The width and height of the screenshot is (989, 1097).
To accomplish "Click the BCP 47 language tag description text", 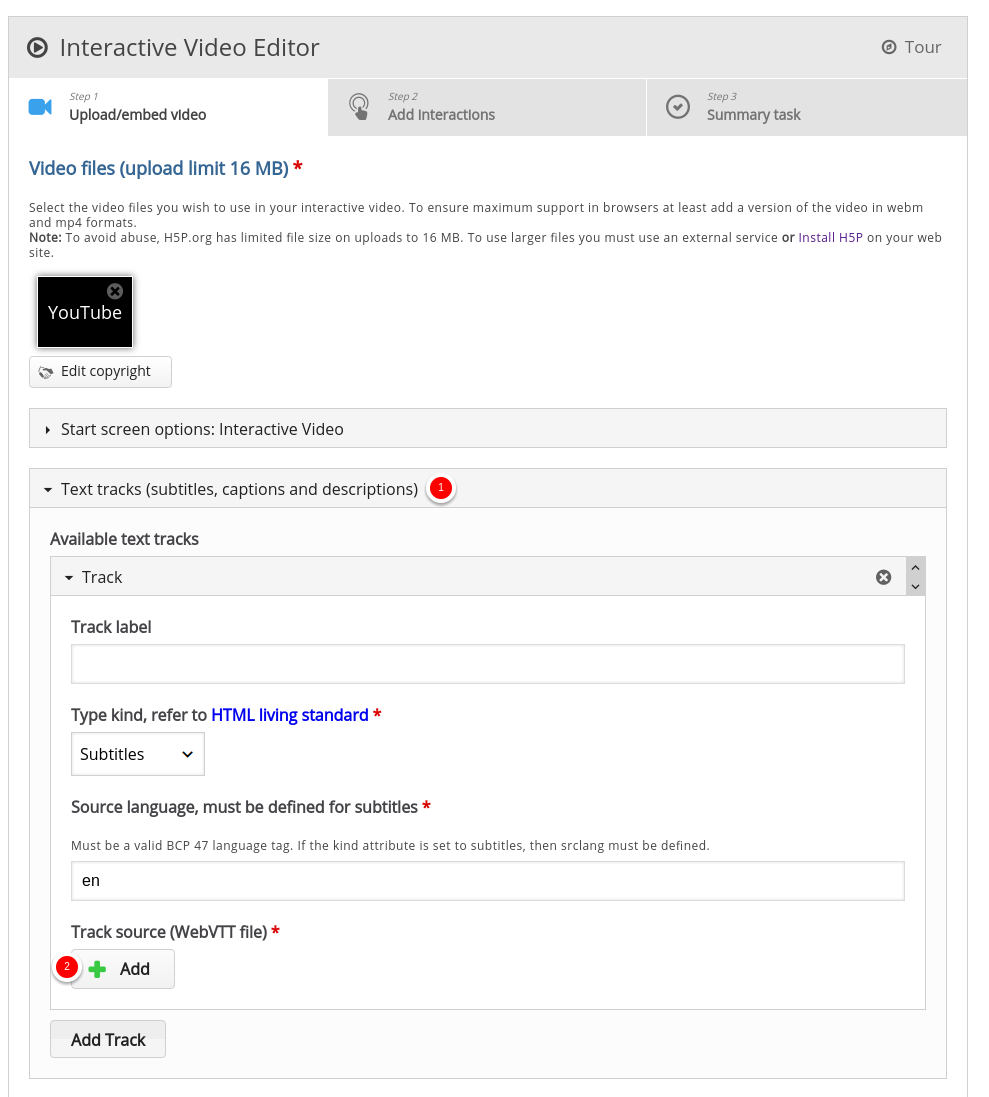I will pyautogui.click(x=390, y=845).
